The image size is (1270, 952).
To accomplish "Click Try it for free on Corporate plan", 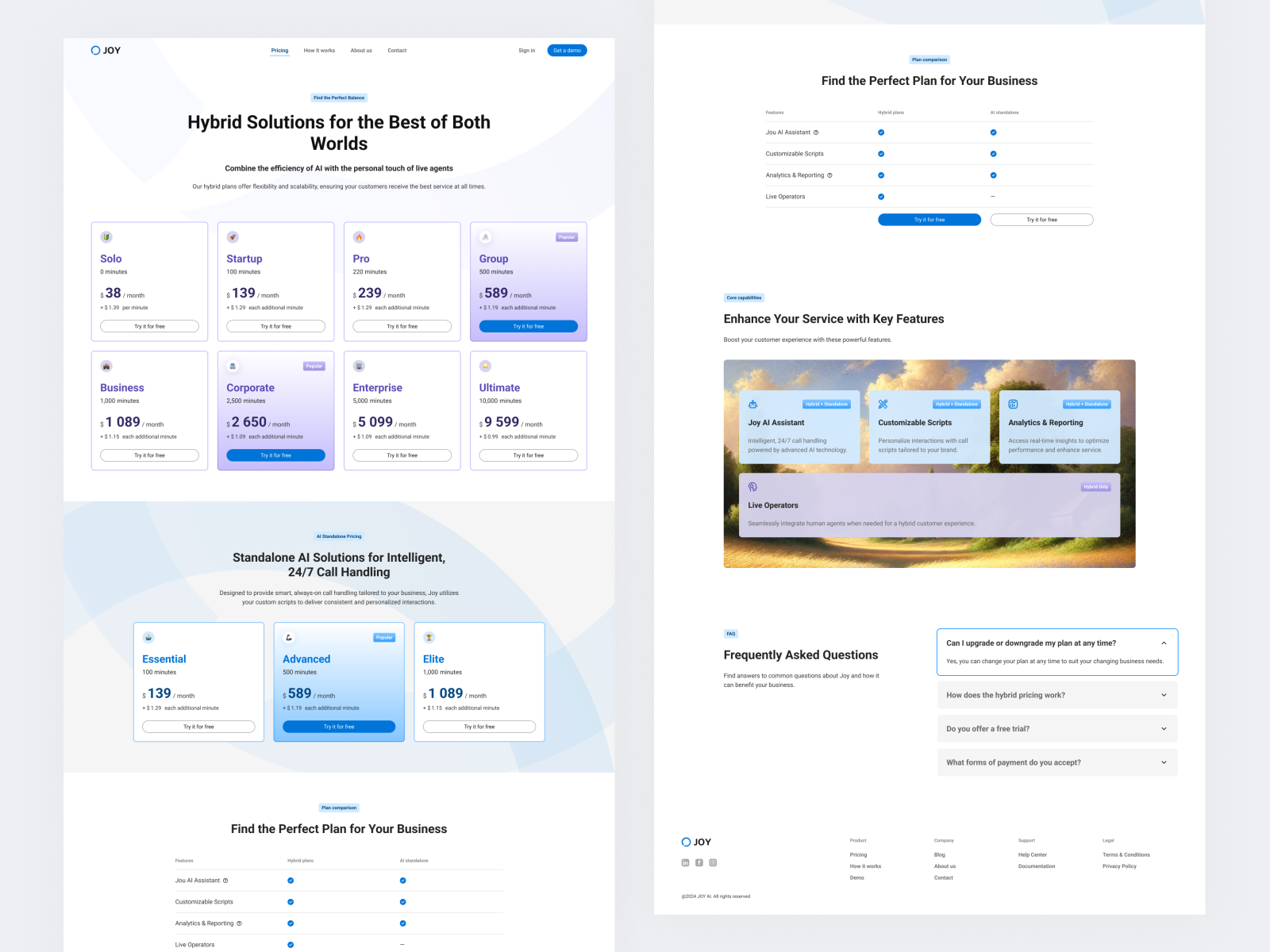I will click(275, 455).
